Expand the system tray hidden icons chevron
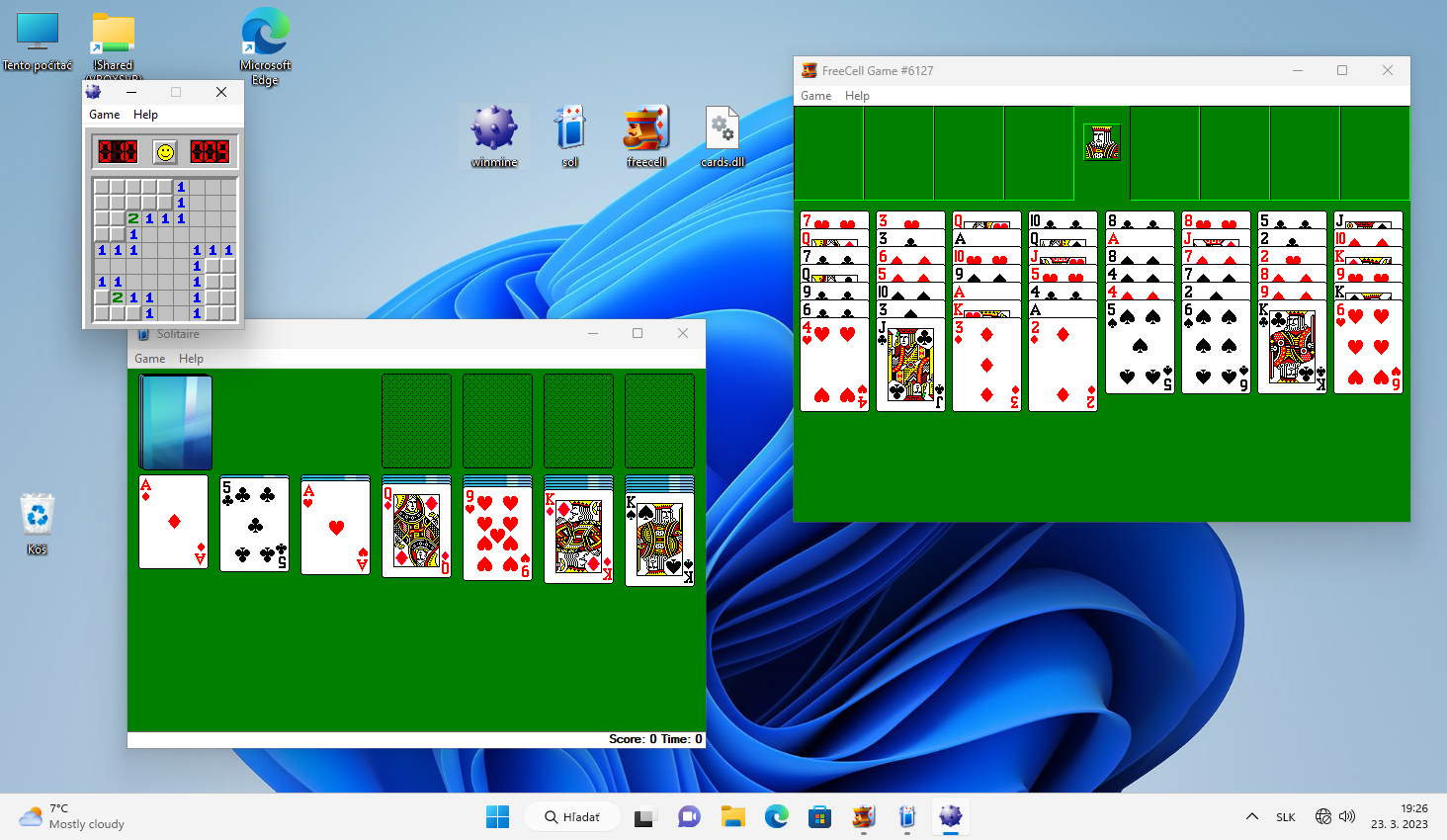 [1251, 817]
